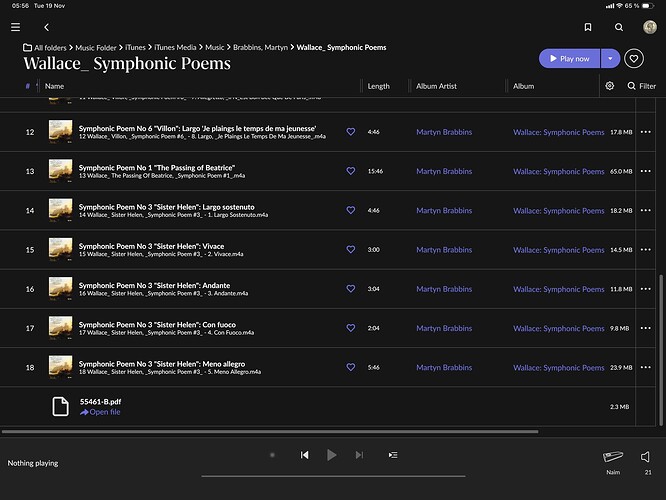Sort by the Name column header
Image resolution: width=666 pixels, height=500 pixels.
[x=54, y=86]
